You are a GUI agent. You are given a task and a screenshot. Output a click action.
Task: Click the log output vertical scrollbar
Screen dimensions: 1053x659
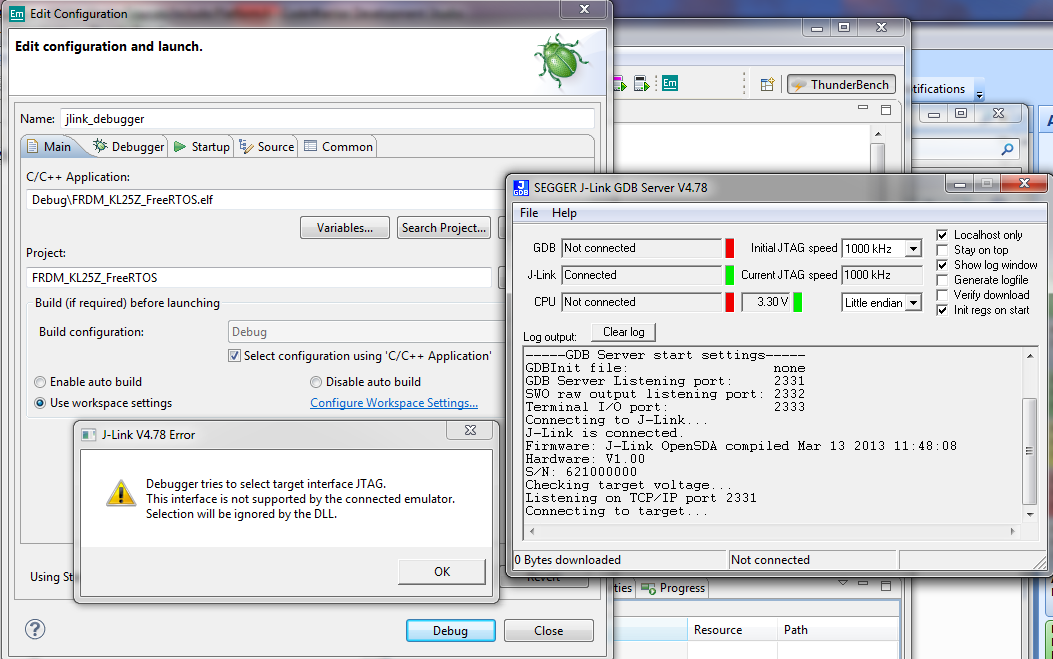pyautogui.click(x=1030, y=450)
